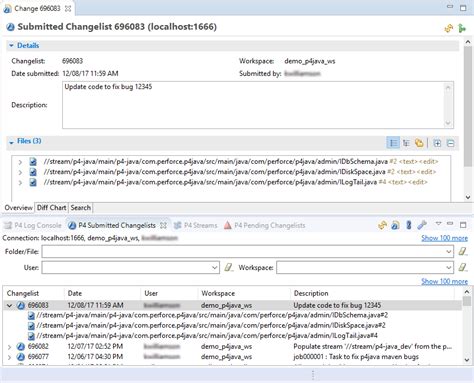Viewport: 474px width, 383px height.
Task: Click the IDbSchema.java file icon in Files list
Action: click(x=33, y=162)
